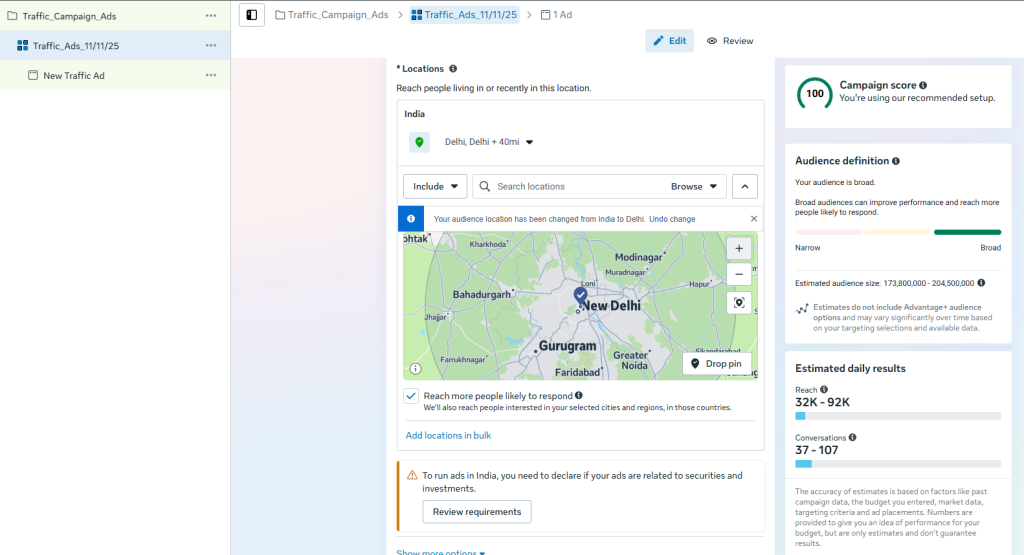
Task: Collapse the location search panel
Action: coord(745,186)
